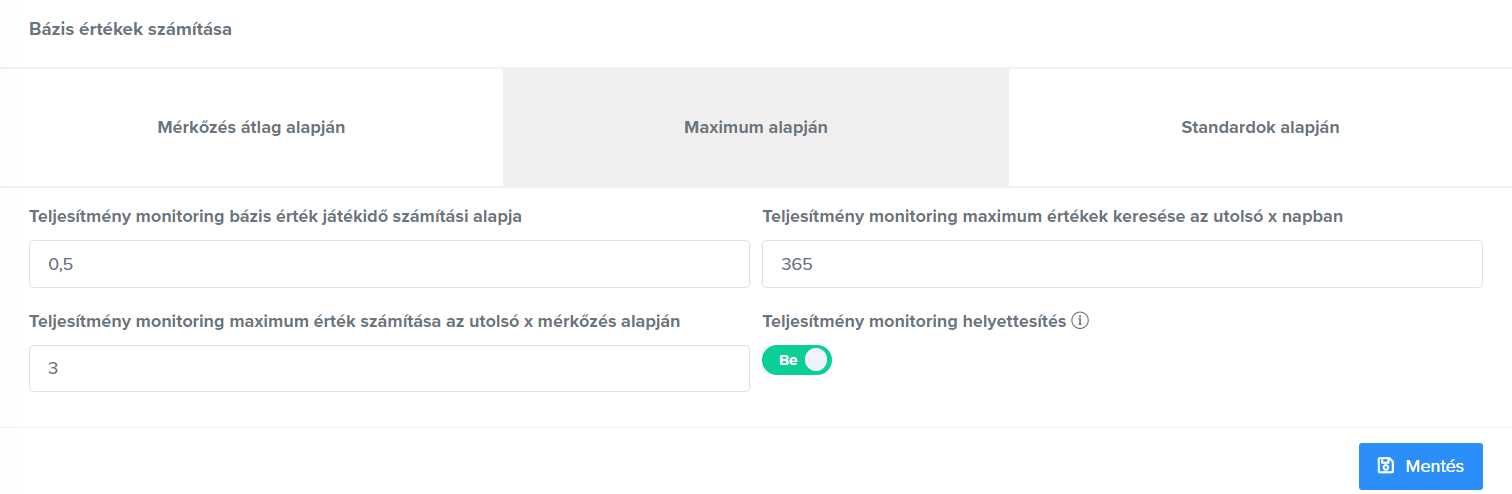This screenshot has width=1512, height=494.
Task: Click the Bázis értékek számítása heading
Action: tap(130, 30)
